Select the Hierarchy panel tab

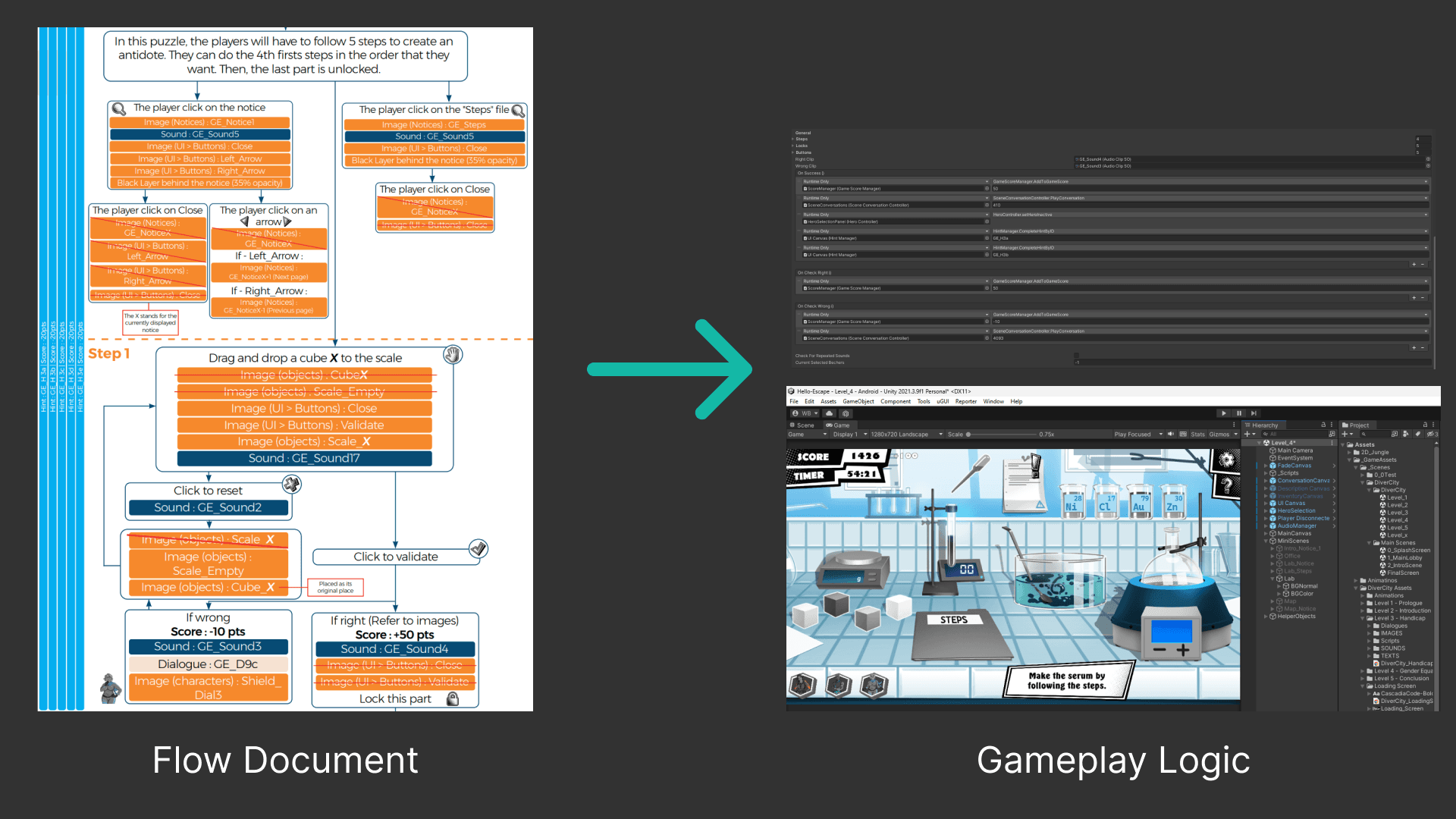coord(1265,425)
